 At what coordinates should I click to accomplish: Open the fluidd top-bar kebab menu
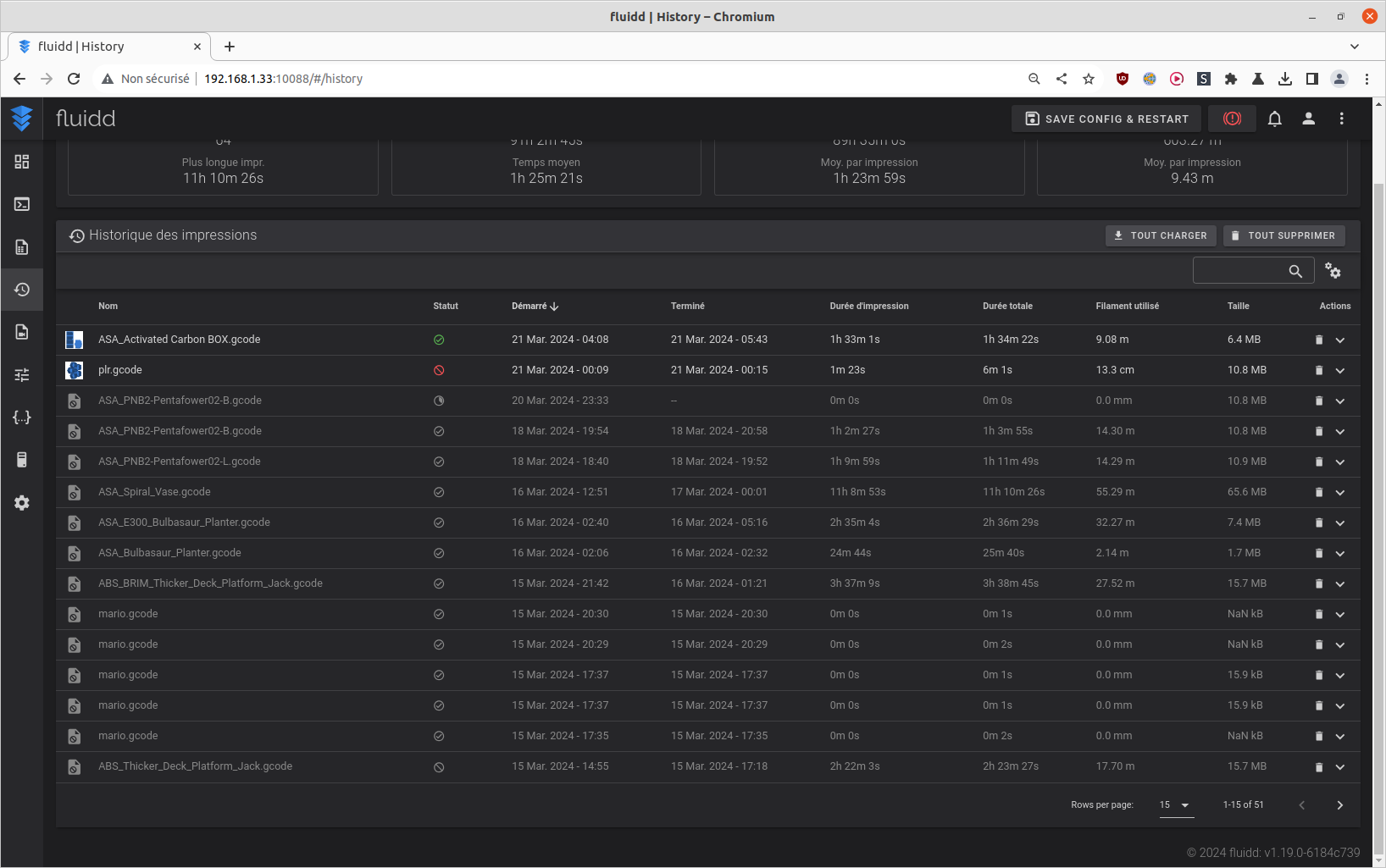(x=1341, y=119)
